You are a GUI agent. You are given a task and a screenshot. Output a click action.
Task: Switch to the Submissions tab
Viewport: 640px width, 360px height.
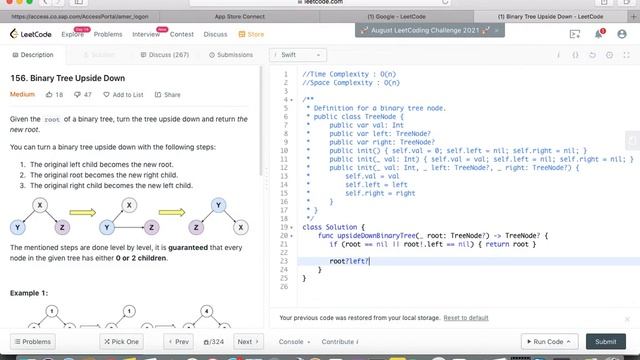231,55
